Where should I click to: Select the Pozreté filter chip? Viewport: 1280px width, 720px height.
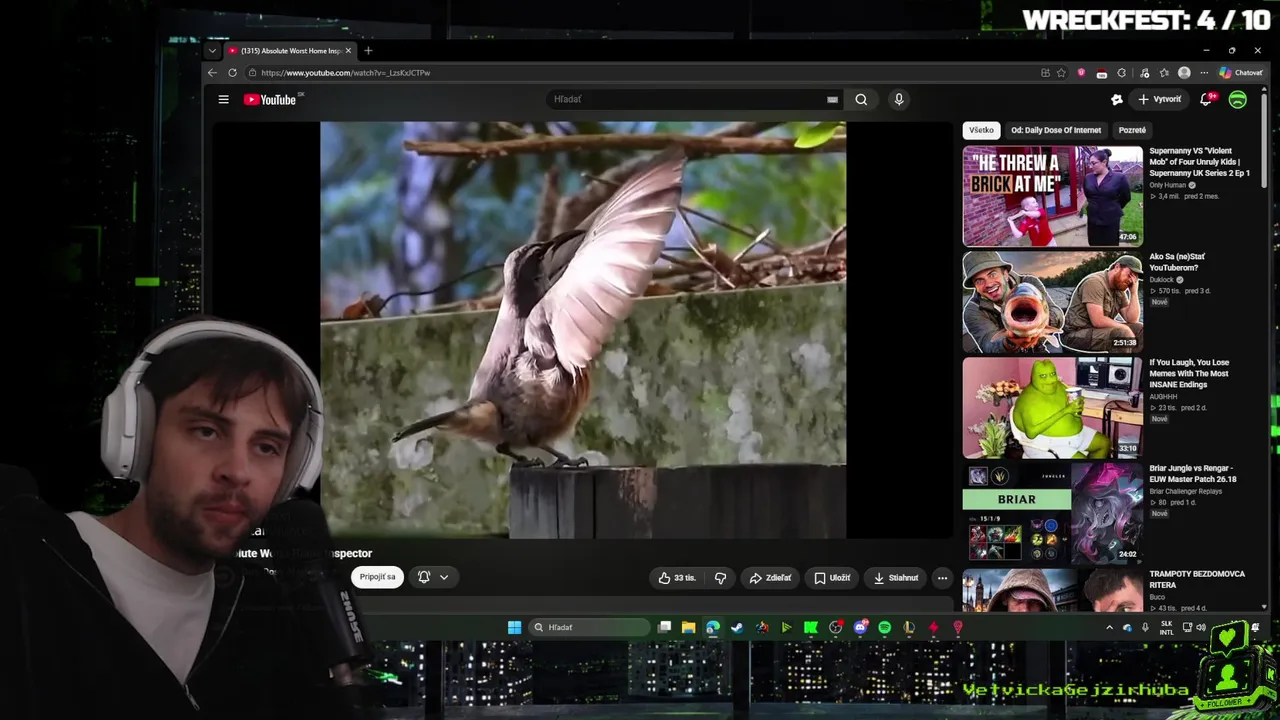(x=1132, y=130)
